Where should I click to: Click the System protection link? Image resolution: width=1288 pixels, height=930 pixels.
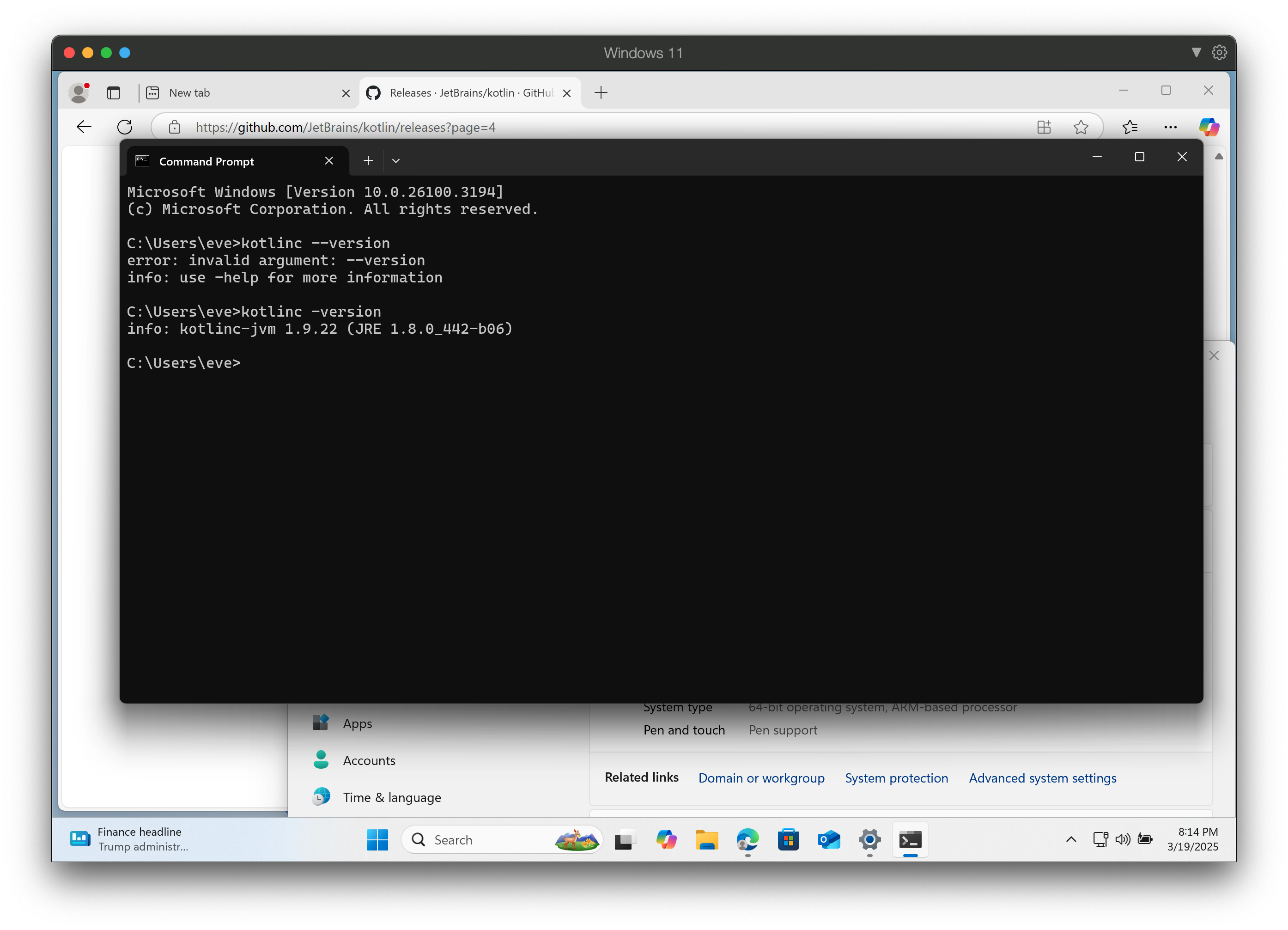pos(896,778)
